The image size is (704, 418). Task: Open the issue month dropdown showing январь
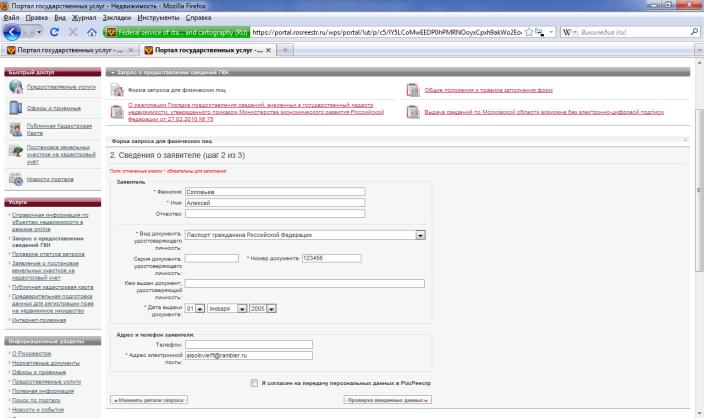242,308
